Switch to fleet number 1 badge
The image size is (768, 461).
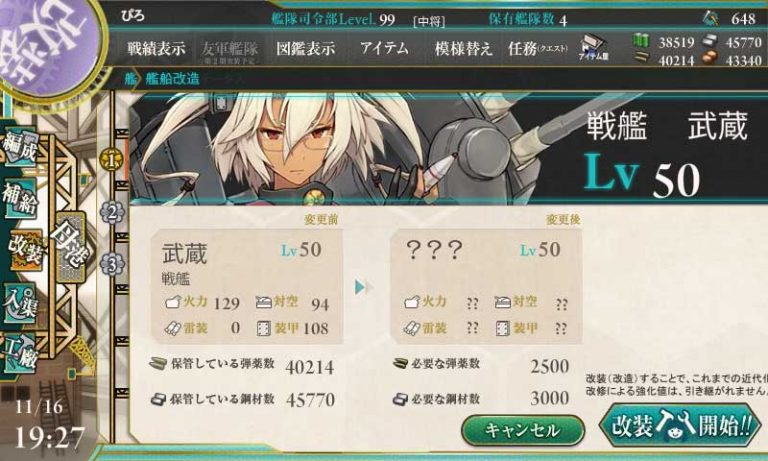pyautogui.click(x=112, y=160)
